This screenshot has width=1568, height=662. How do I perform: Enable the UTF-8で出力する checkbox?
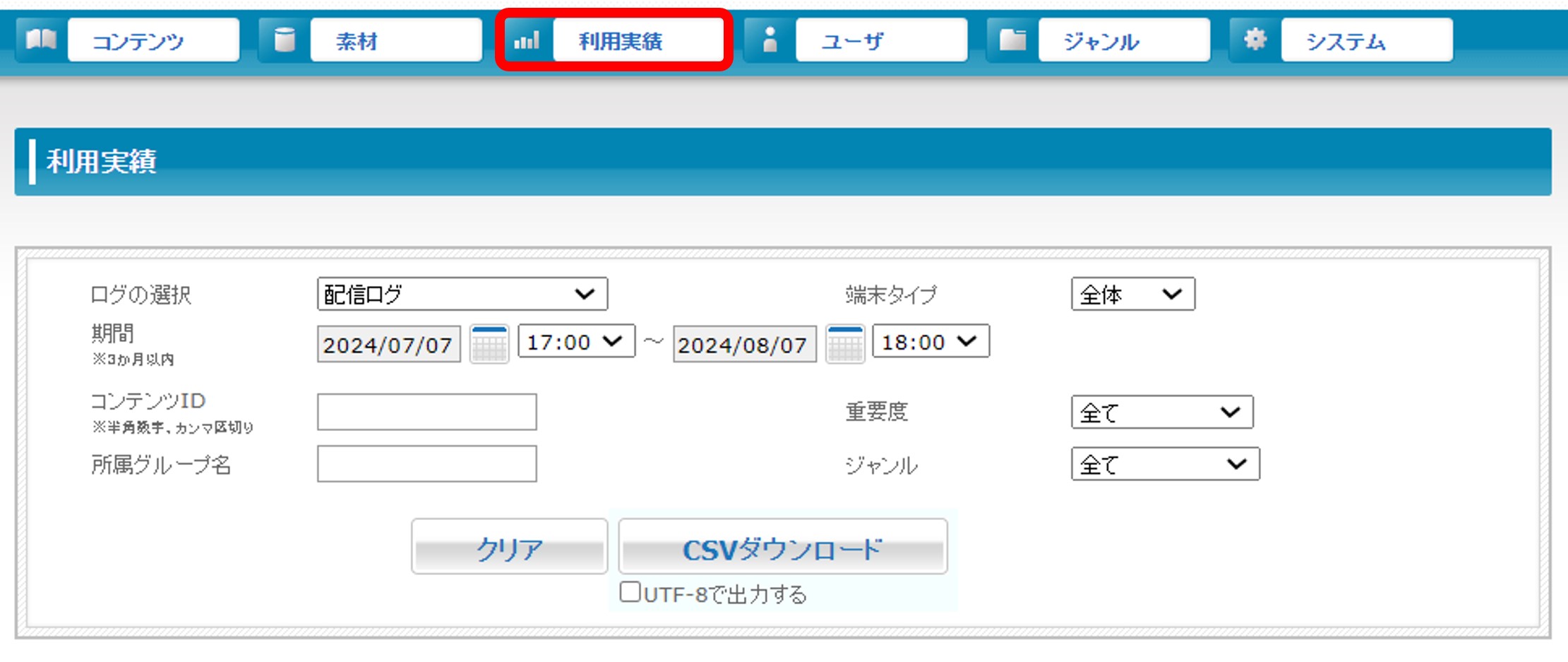click(x=630, y=592)
